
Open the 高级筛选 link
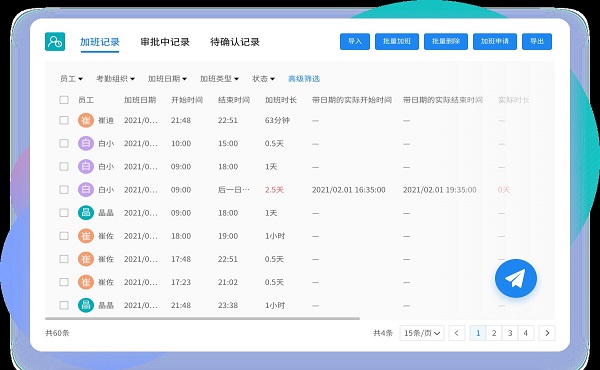(x=304, y=79)
